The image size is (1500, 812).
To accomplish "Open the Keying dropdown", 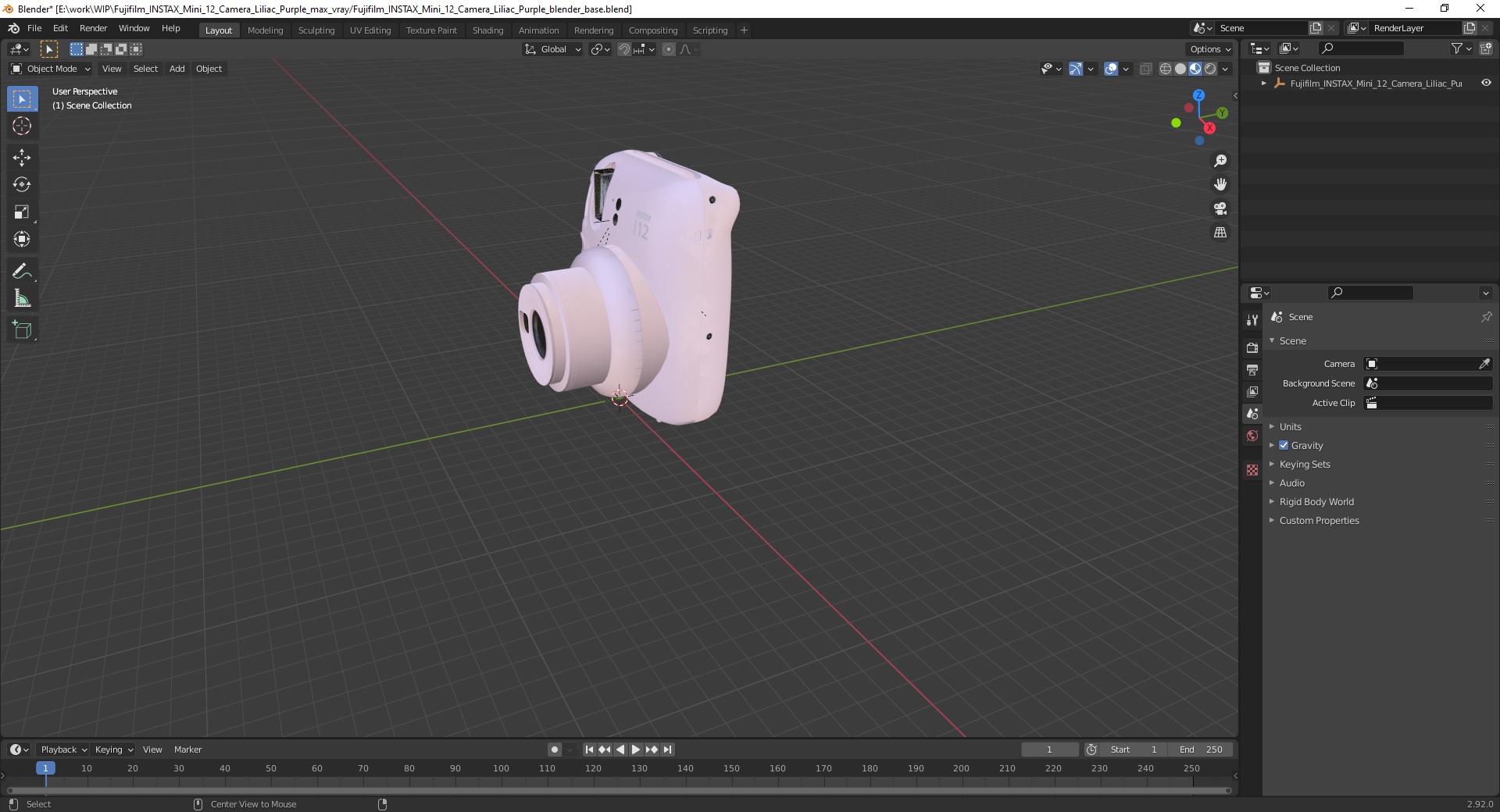I will (x=113, y=750).
